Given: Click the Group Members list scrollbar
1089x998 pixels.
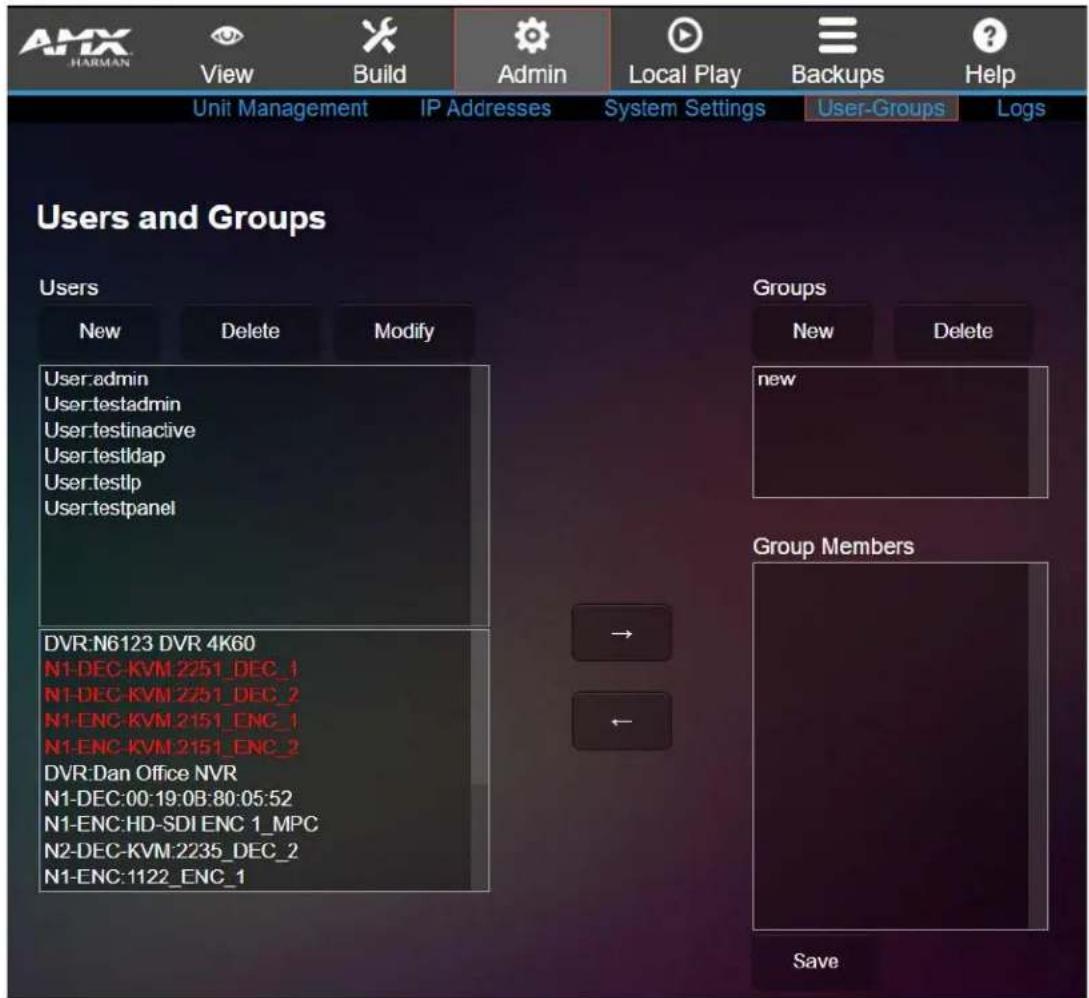Looking at the screenshot, I should 1038,746.
